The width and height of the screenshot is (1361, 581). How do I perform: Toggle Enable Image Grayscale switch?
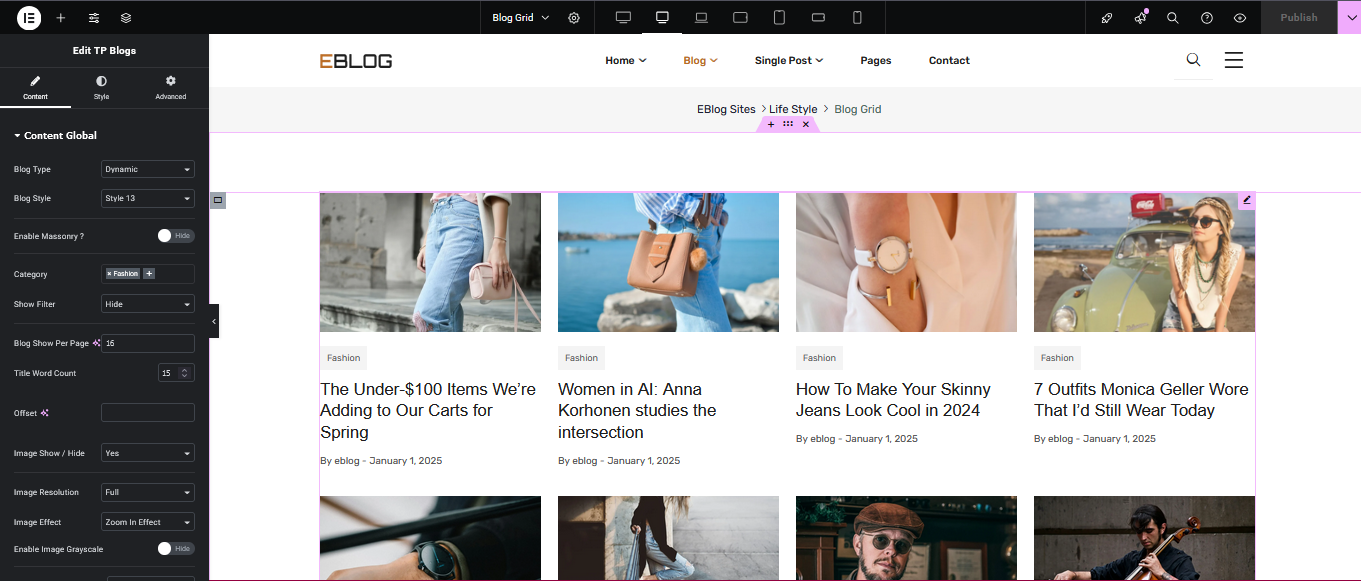pyautogui.click(x=176, y=549)
